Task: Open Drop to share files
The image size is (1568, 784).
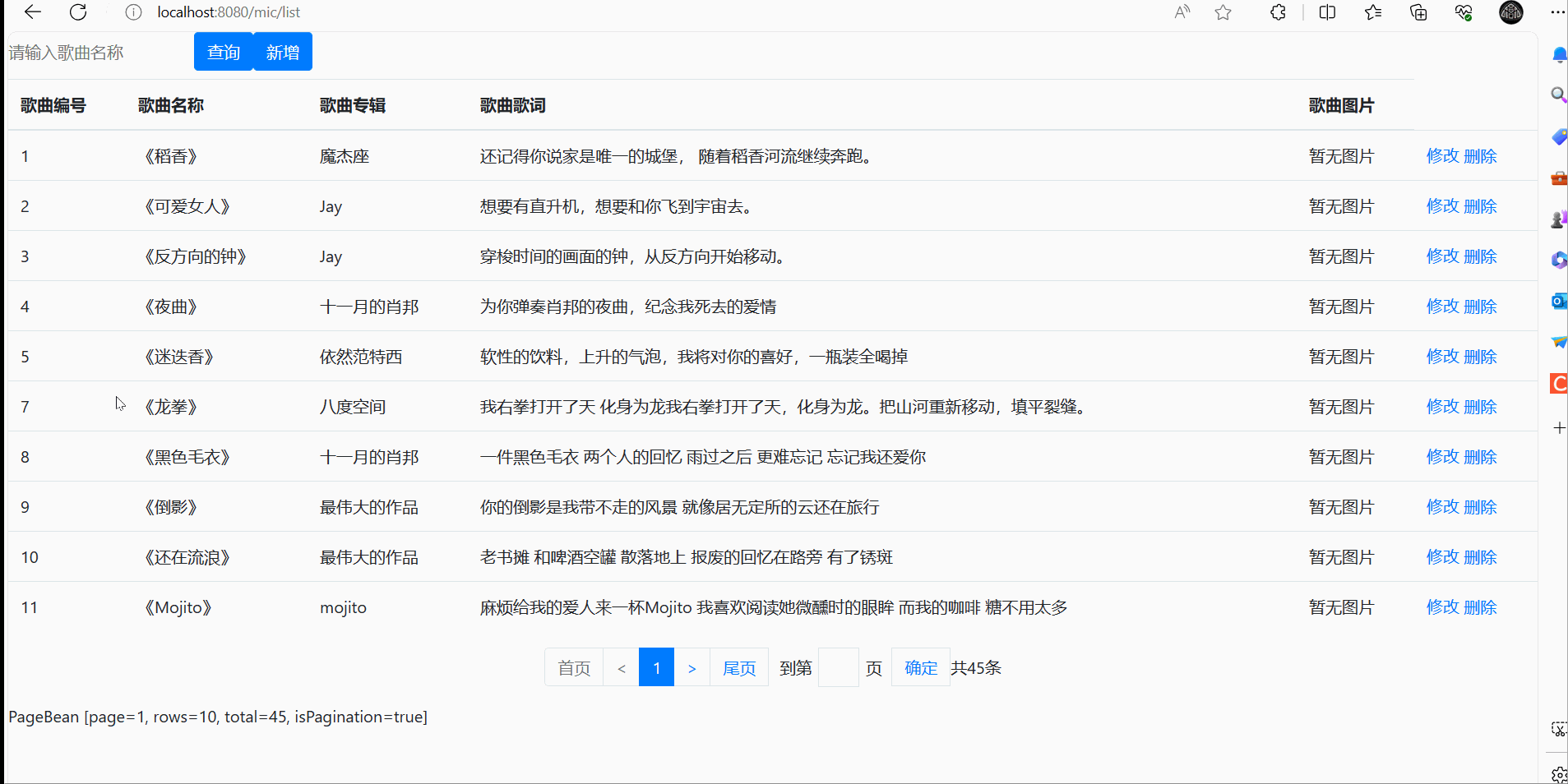Action: pyautogui.click(x=1558, y=343)
